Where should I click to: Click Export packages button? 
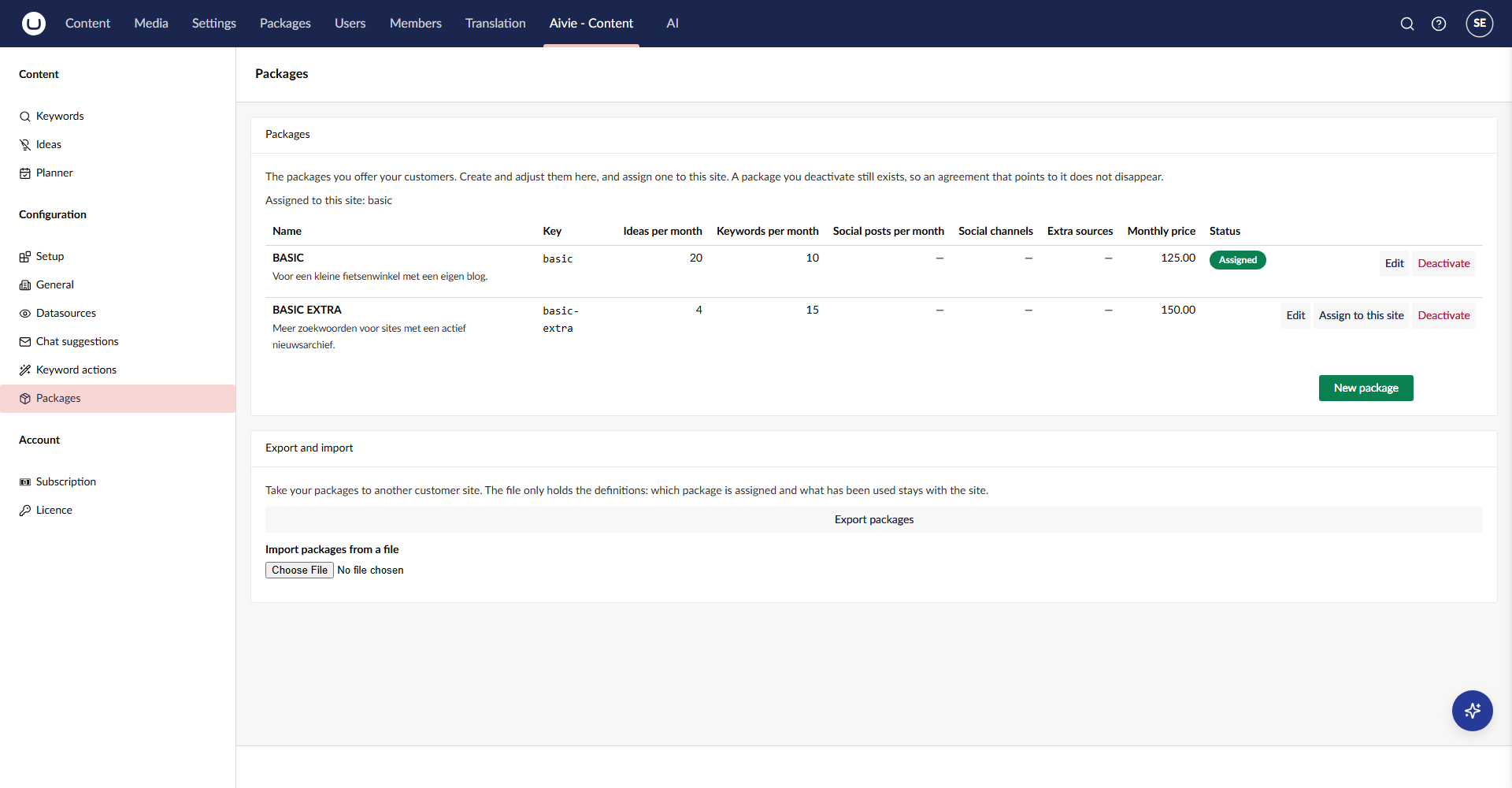point(874,519)
